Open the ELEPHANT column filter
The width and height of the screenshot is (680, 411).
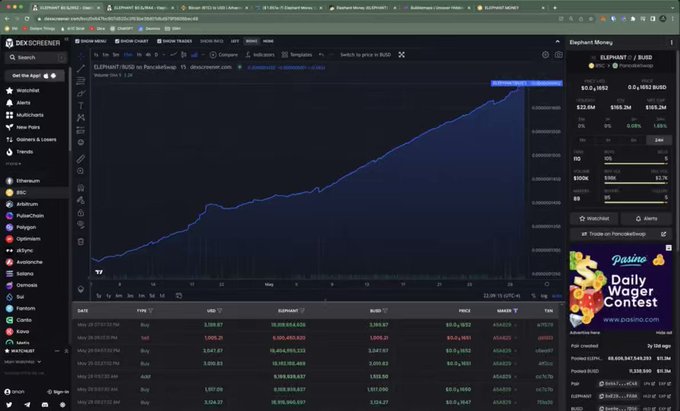[x=302, y=311]
